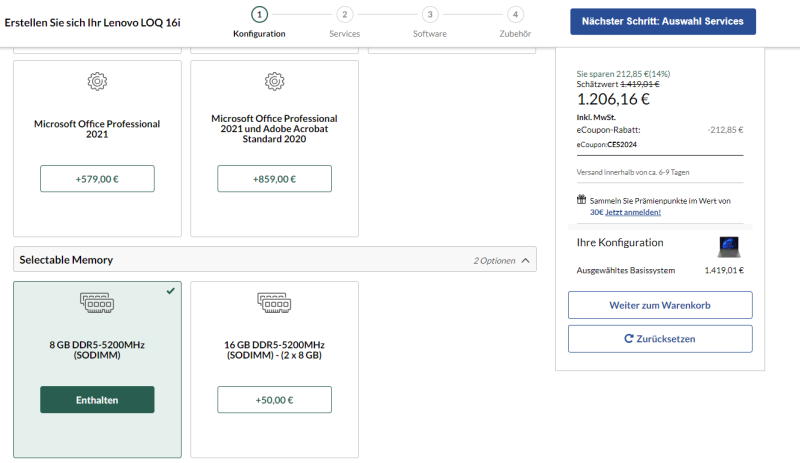The width and height of the screenshot is (800, 463).
Task: Click the eCoupon-Rabatt amount -212,85 €
Action: pyautogui.click(x=726, y=130)
